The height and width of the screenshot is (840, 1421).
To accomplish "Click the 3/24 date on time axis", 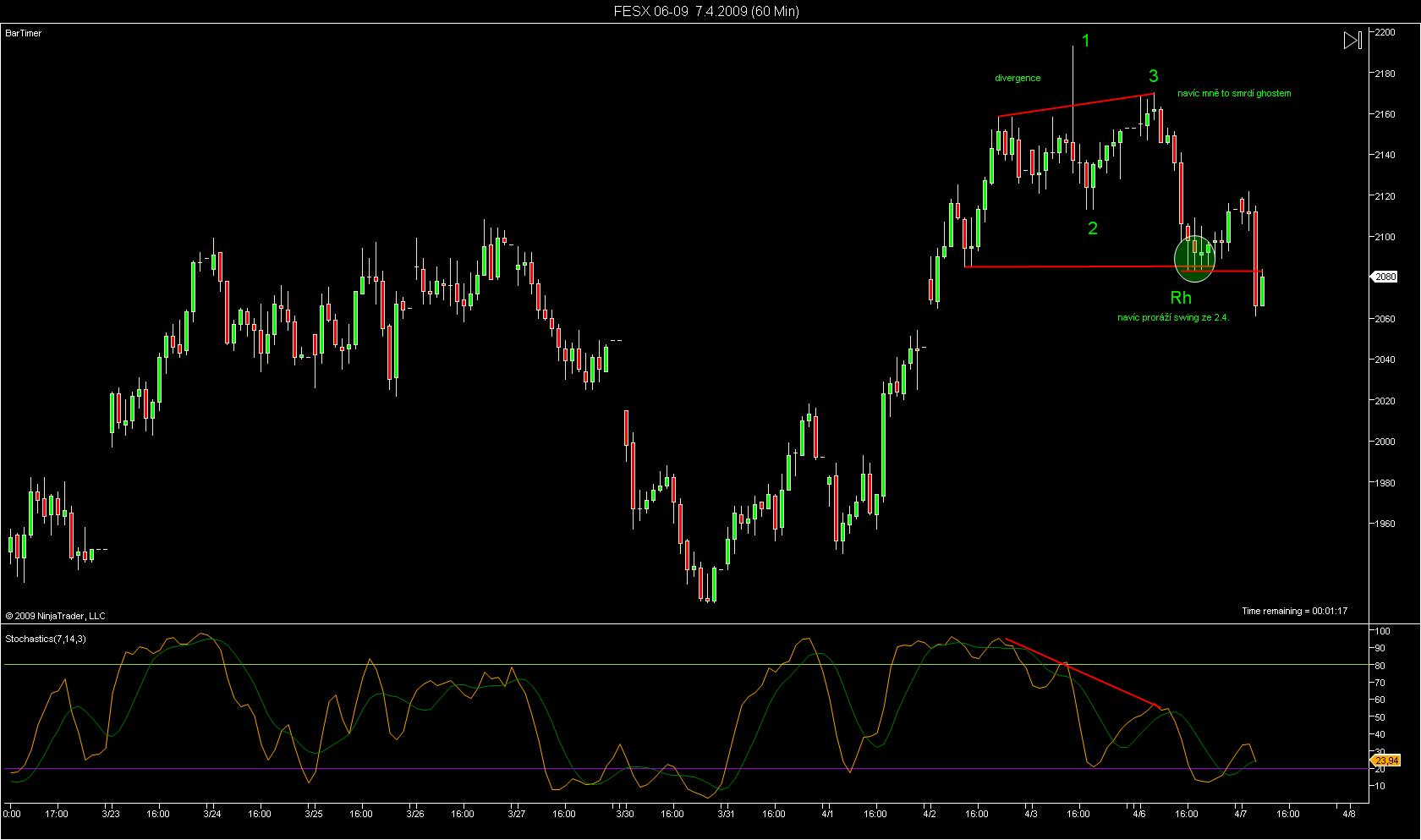I will coord(212,815).
